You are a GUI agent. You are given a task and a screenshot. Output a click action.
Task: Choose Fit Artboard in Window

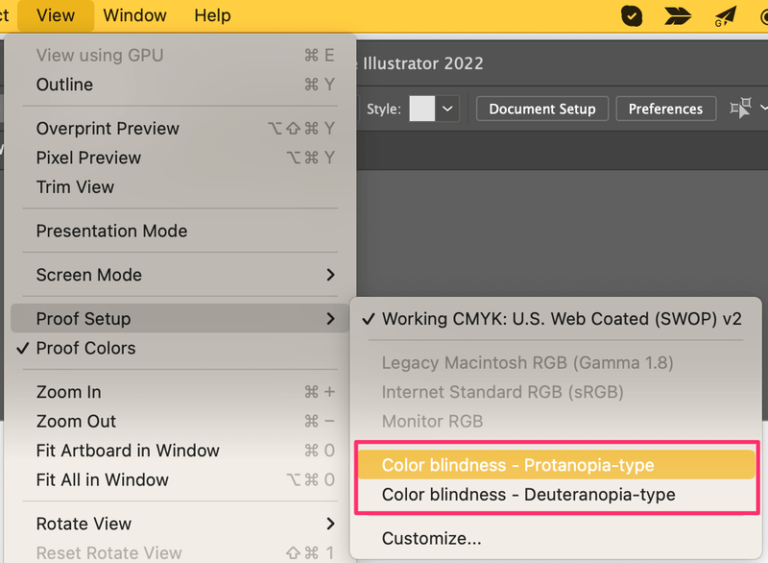coord(128,451)
